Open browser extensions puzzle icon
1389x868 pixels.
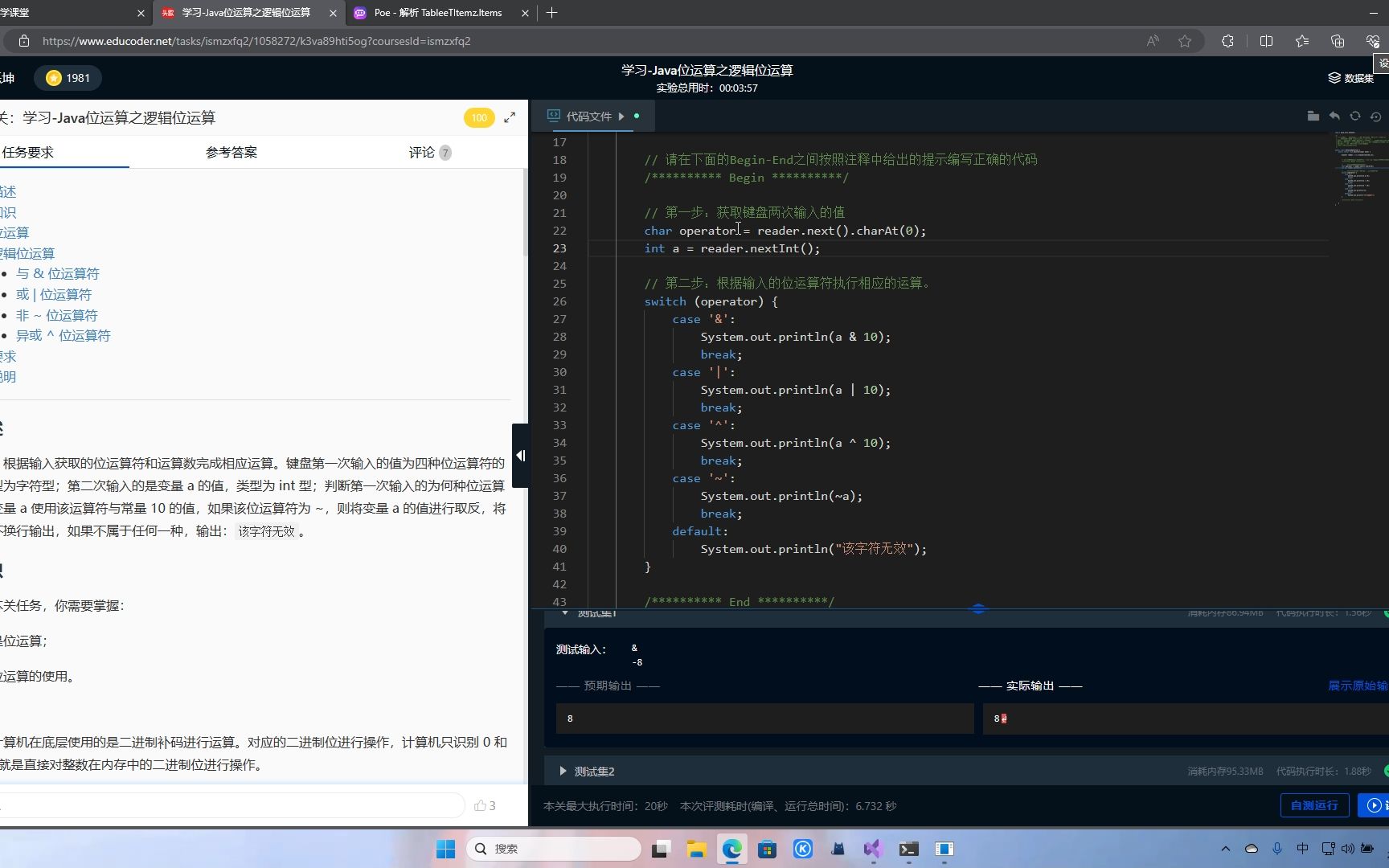coord(1227,41)
